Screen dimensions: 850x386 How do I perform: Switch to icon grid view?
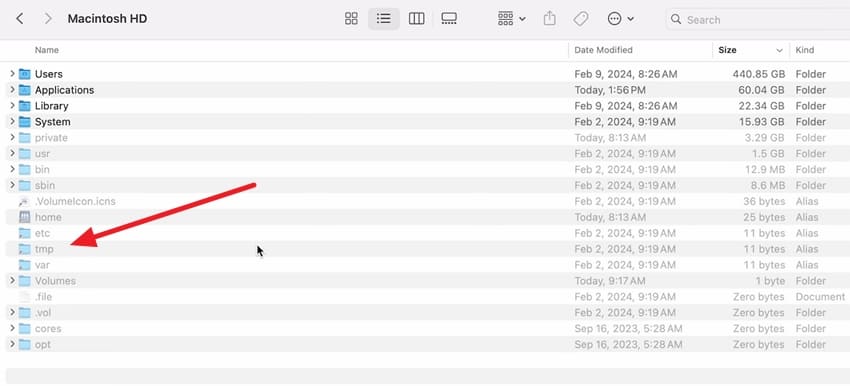tap(351, 19)
